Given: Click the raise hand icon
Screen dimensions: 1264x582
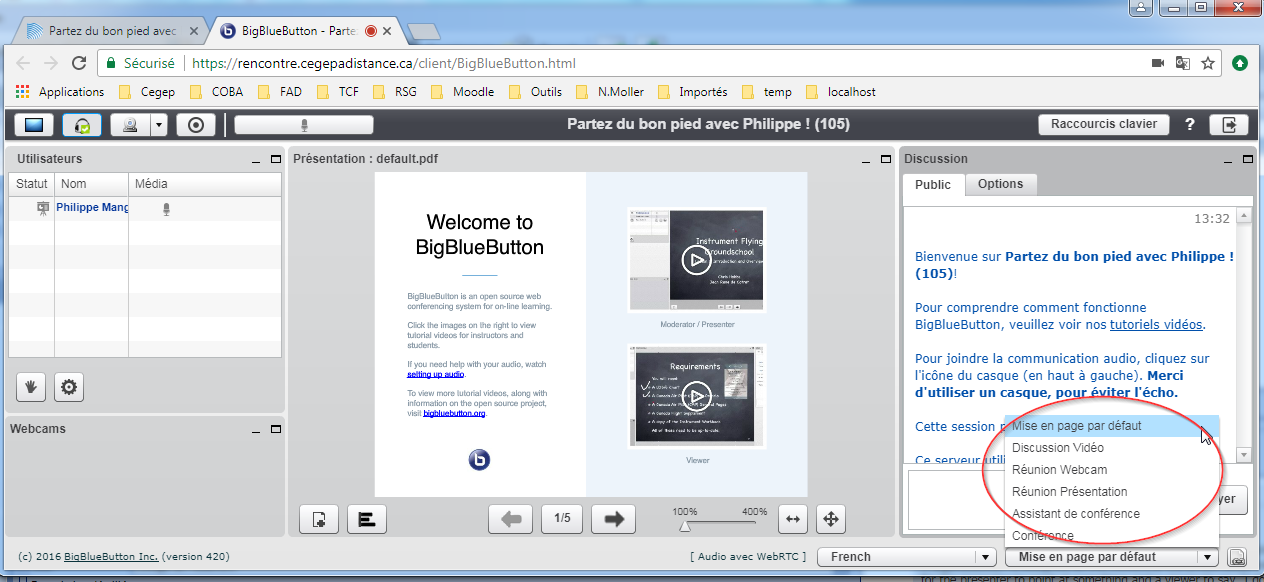Looking at the screenshot, I should click(x=30, y=387).
